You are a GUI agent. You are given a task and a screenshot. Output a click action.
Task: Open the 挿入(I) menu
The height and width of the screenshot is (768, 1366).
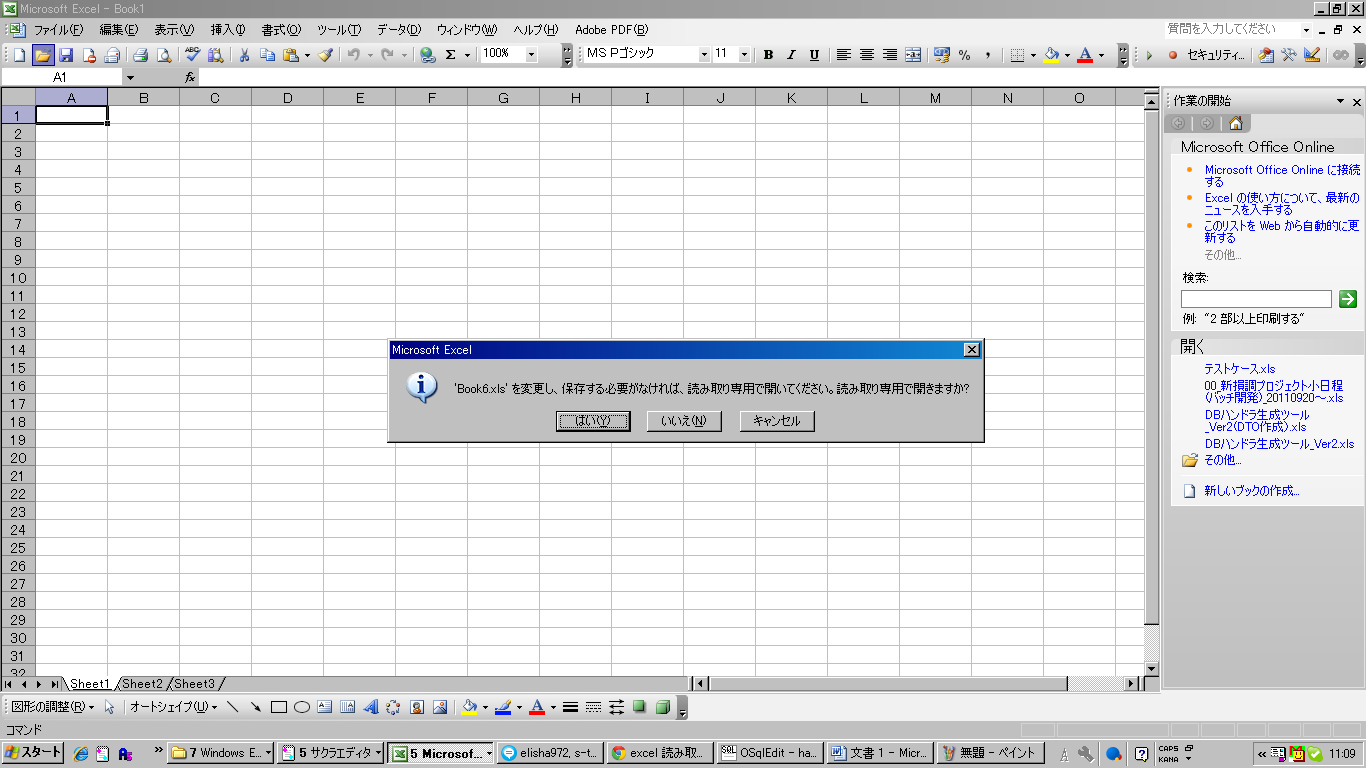point(228,29)
